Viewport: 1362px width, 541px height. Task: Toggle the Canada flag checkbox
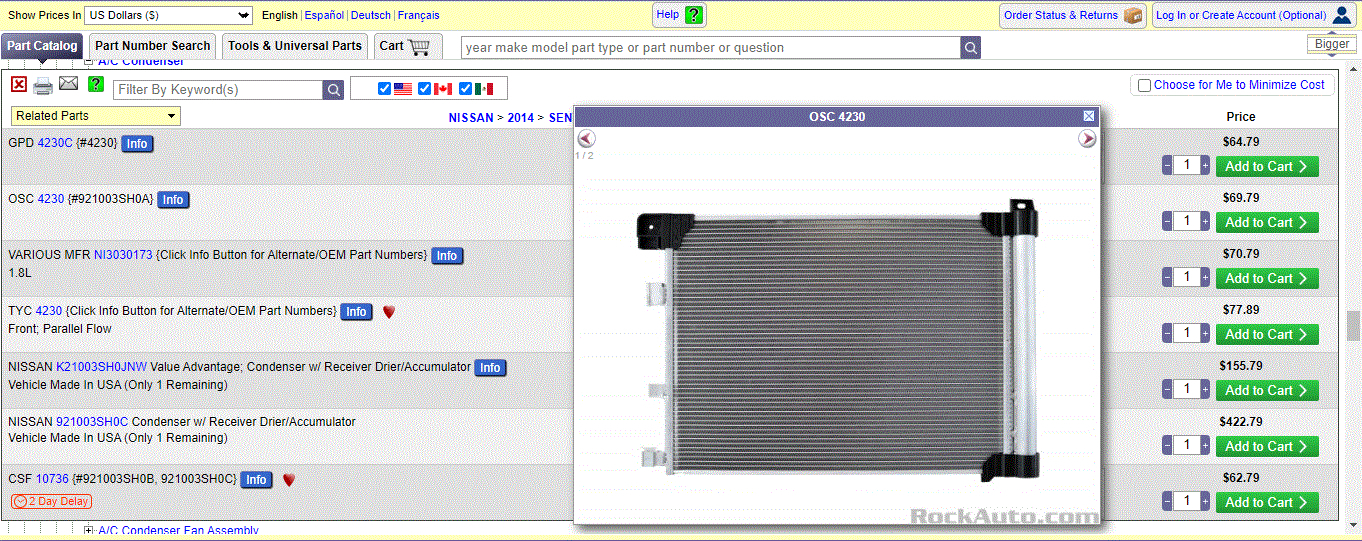coord(425,89)
